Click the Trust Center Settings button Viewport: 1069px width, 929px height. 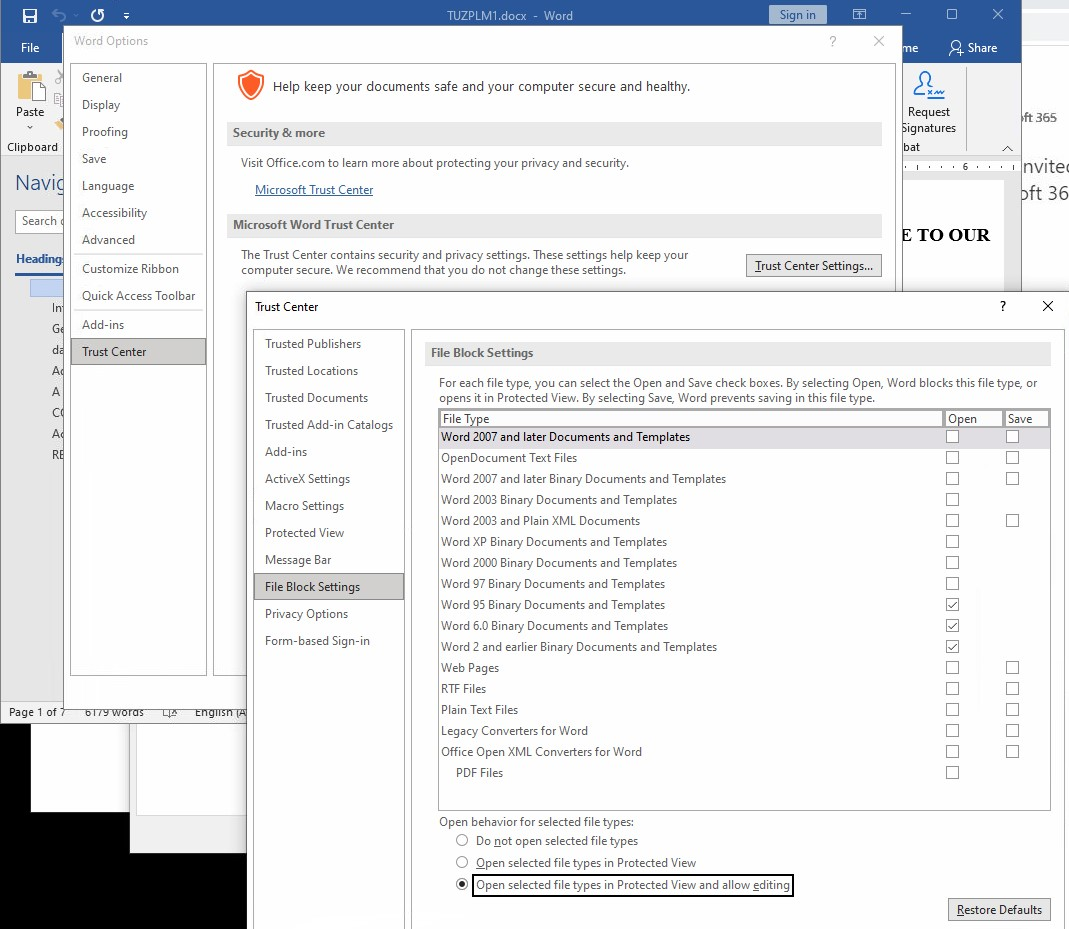pos(813,266)
